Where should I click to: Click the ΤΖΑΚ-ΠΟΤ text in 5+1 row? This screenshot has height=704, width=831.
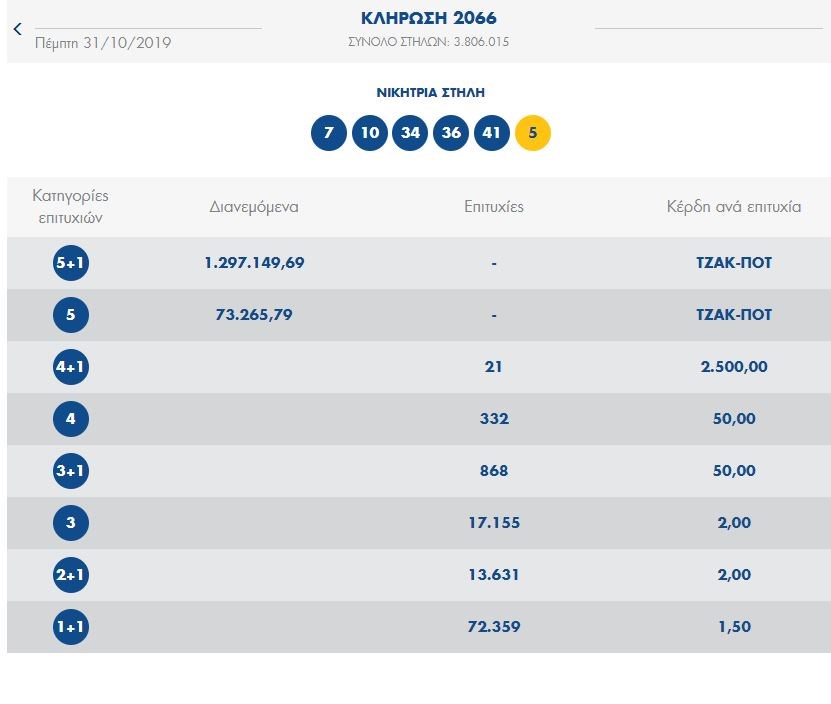pyautogui.click(x=734, y=263)
